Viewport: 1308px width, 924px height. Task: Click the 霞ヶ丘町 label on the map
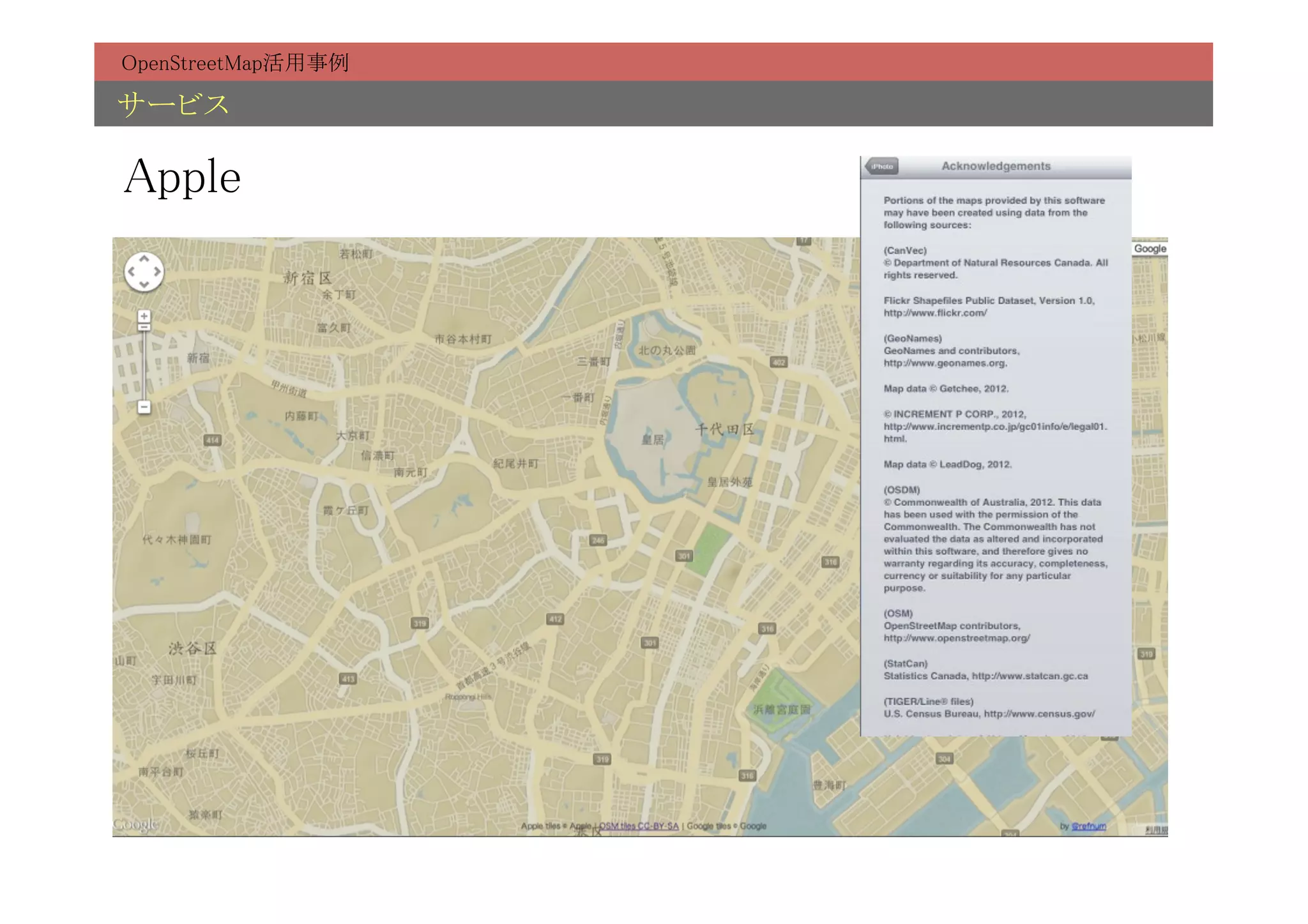click(346, 510)
